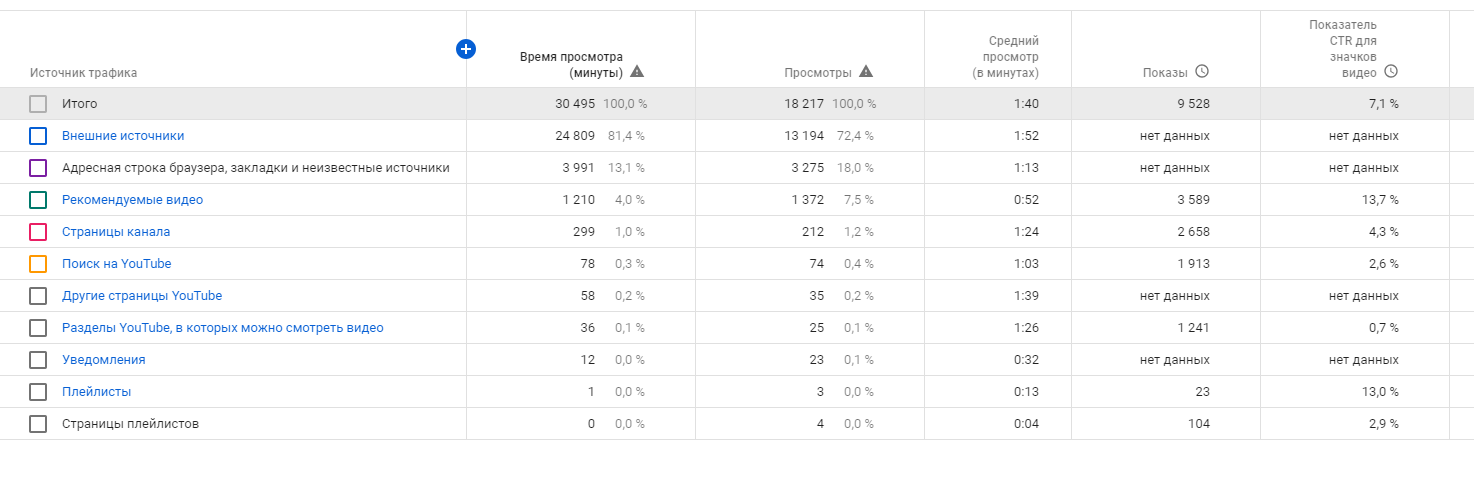Click warning triangle beside Просмотры header
The width and height of the screenshot is (1474, 488).
(866, 72)
